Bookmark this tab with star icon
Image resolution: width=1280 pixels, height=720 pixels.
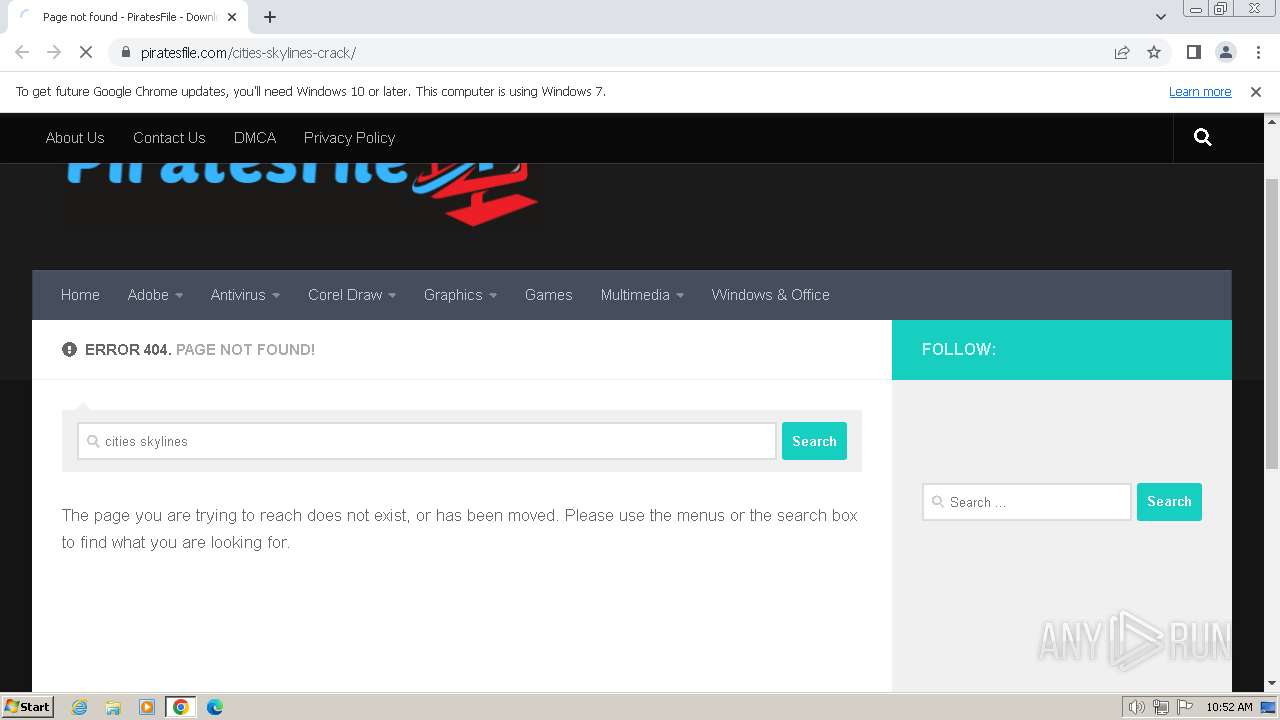1154,52
